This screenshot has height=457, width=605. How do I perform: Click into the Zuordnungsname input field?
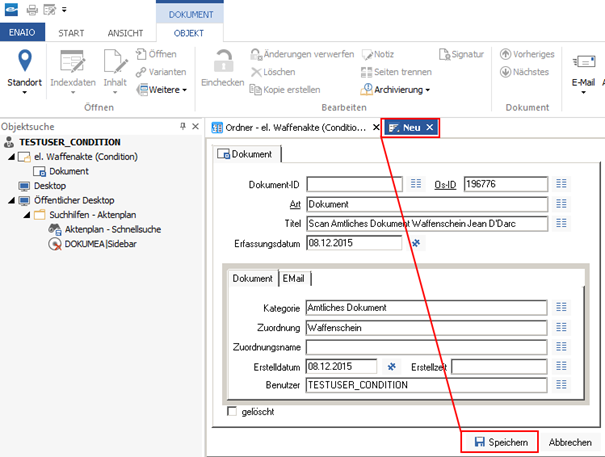click(x=427, y=346)
